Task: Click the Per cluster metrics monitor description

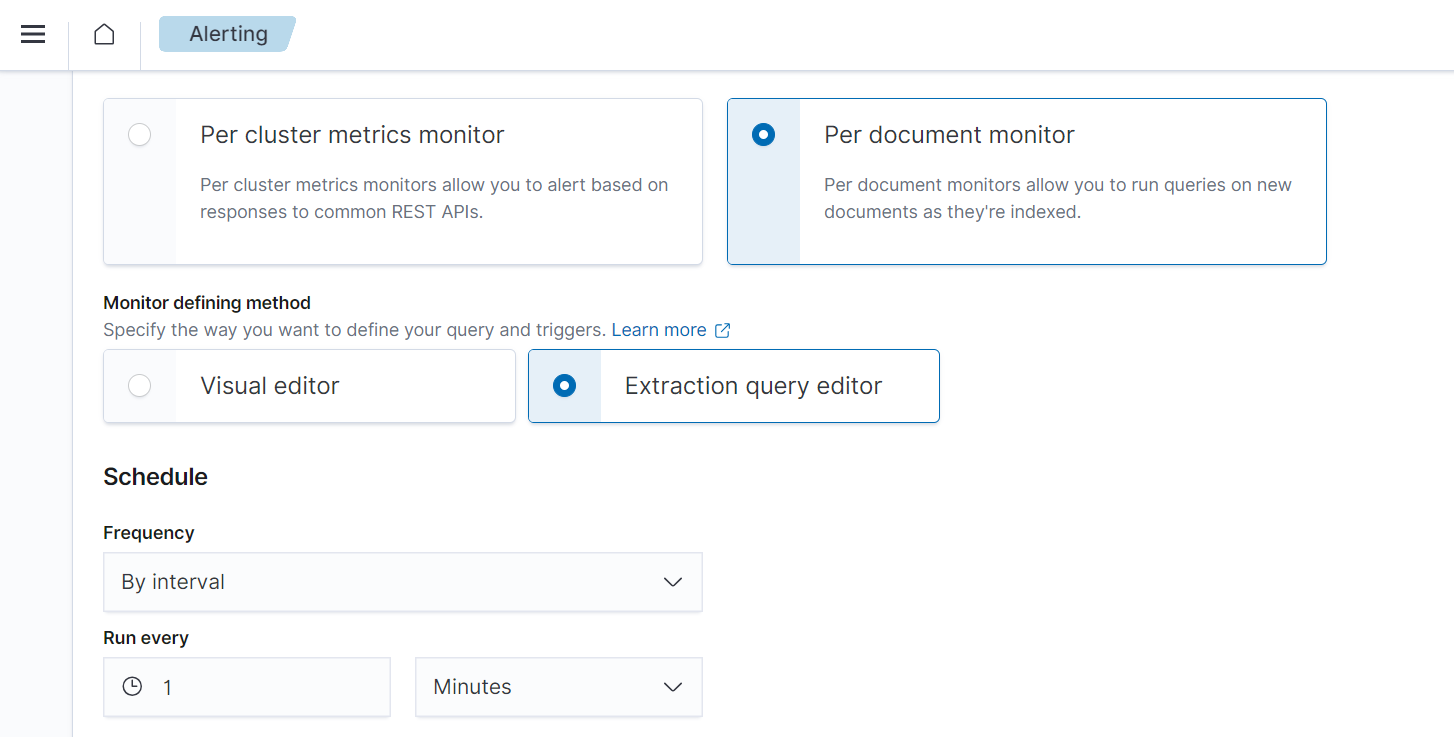Action: tap(434, 198)
